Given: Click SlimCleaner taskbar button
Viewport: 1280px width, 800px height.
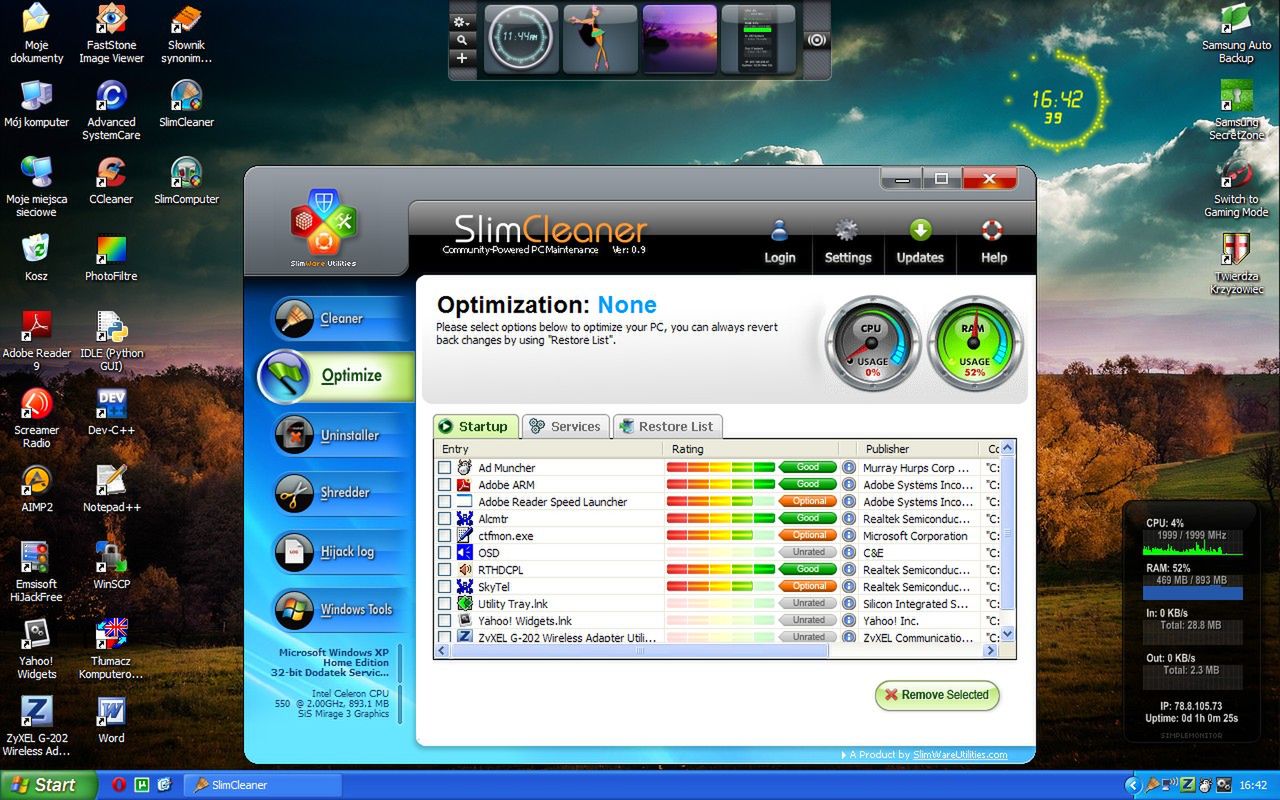Looking at the screenshot, I should tap(264, 785).
